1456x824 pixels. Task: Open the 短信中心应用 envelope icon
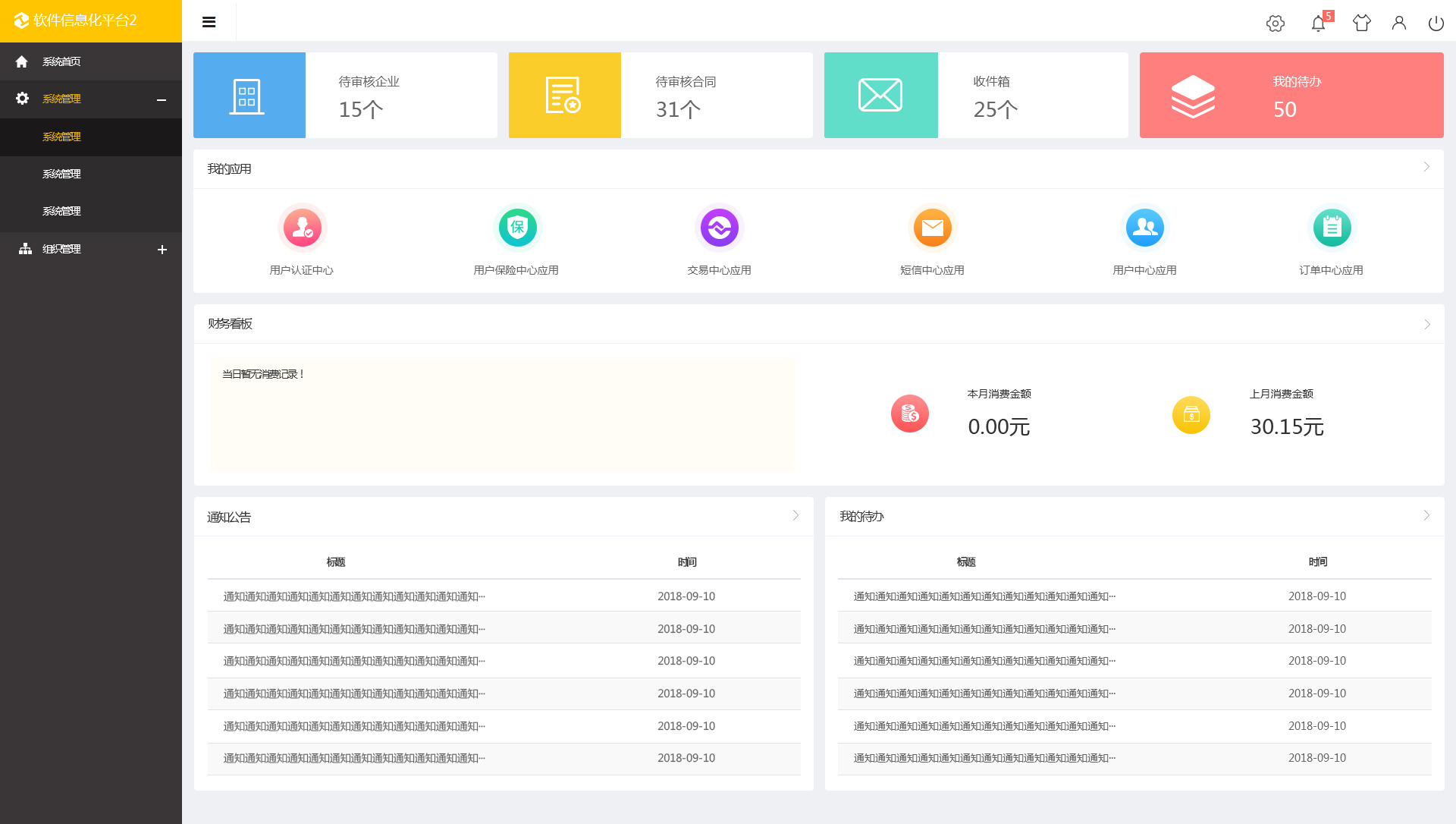(x=932, y=227)
